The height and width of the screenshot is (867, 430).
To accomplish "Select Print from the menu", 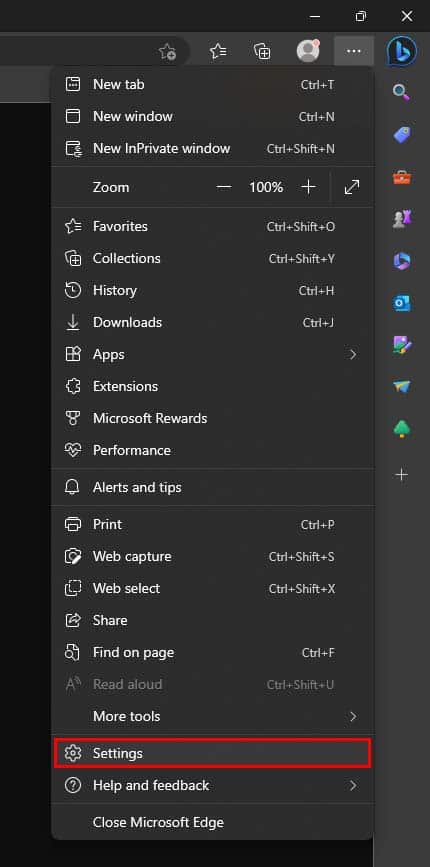I will coord(213,525).
